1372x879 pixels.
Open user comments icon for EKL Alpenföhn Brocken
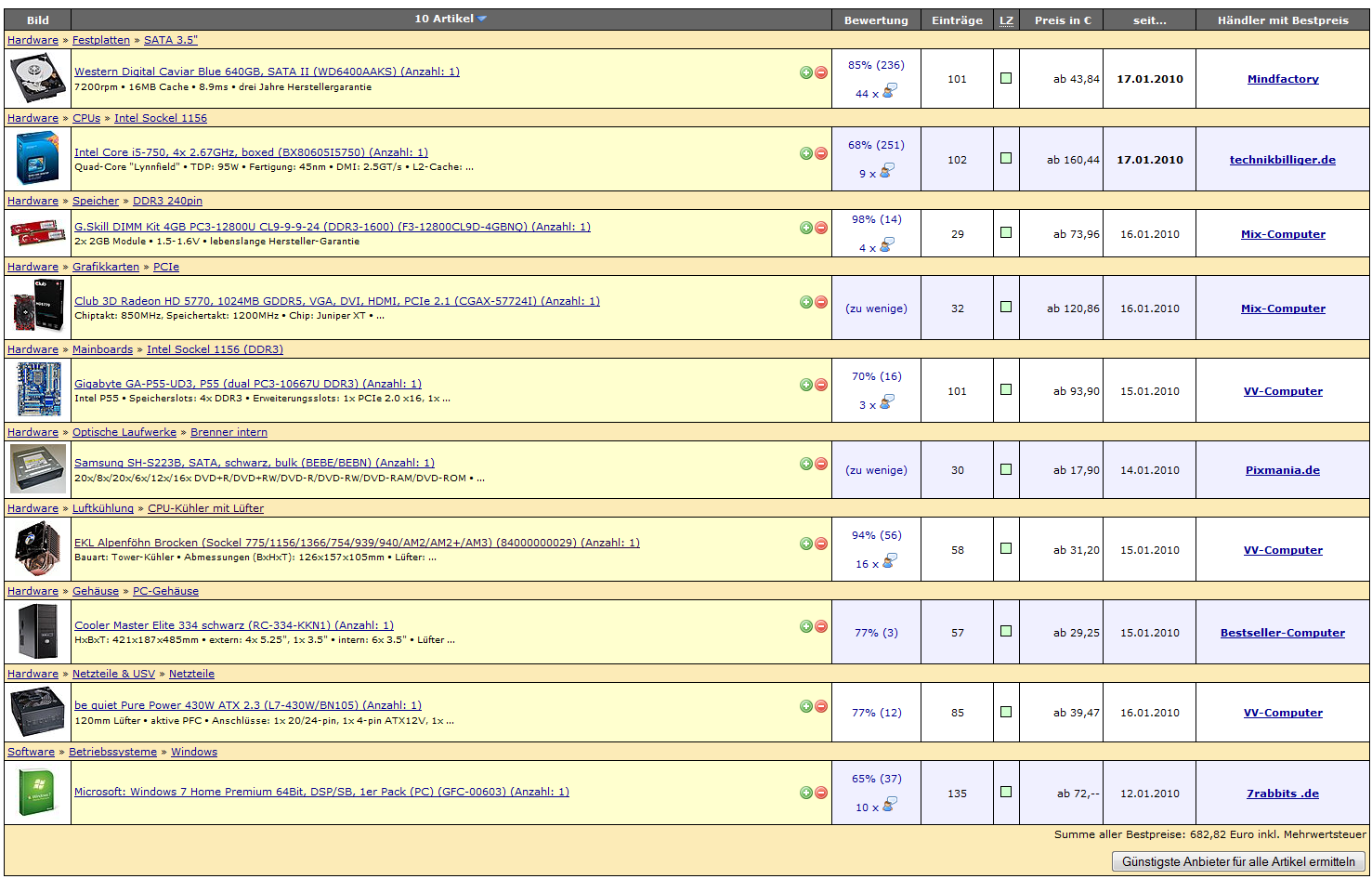889,561
